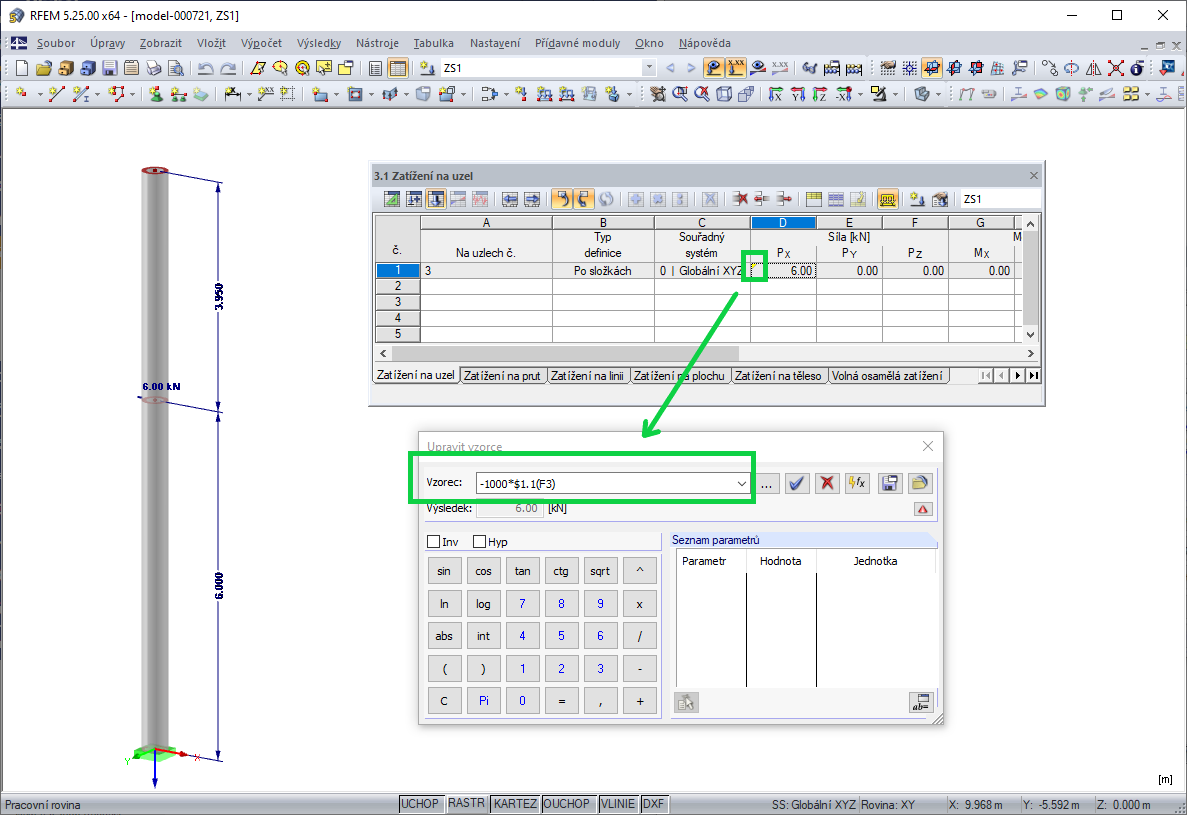The image size is (1187, 815).
Task: Click the open folder icon in main toolbar
Action: click(44, 68)
